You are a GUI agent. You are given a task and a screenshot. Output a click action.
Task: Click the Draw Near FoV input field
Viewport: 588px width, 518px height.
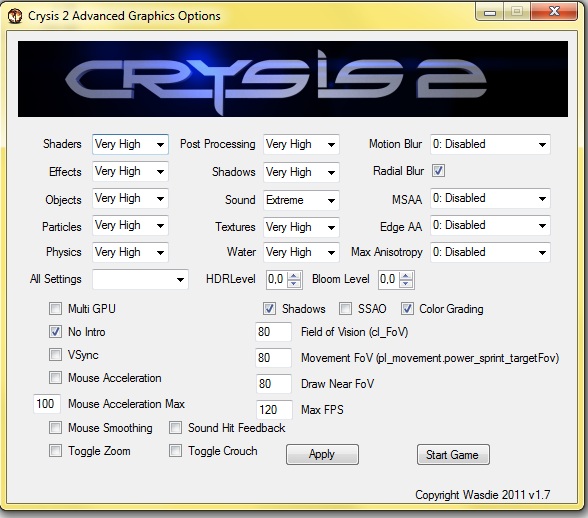[x=273, y=384]
